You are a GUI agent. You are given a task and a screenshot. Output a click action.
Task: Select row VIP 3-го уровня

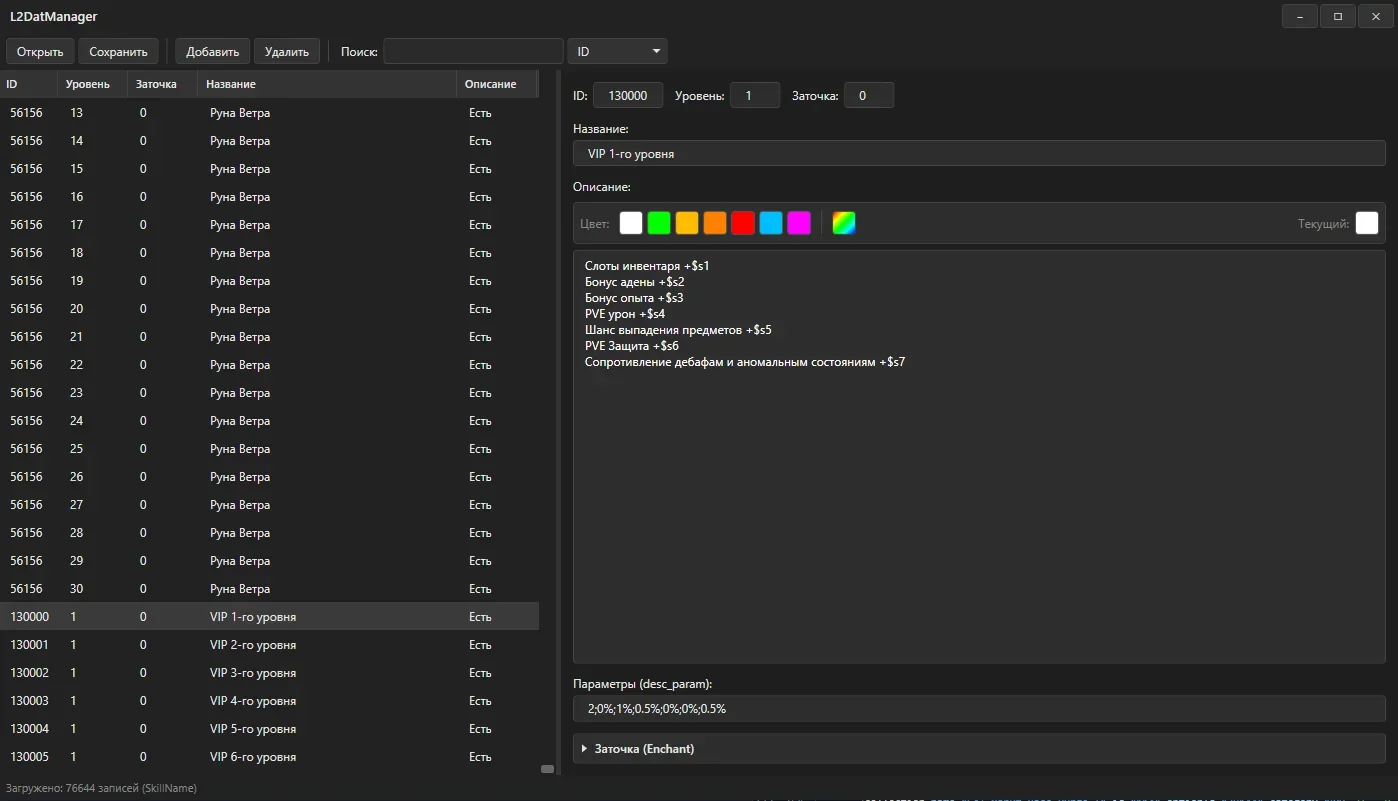(269, 672)
